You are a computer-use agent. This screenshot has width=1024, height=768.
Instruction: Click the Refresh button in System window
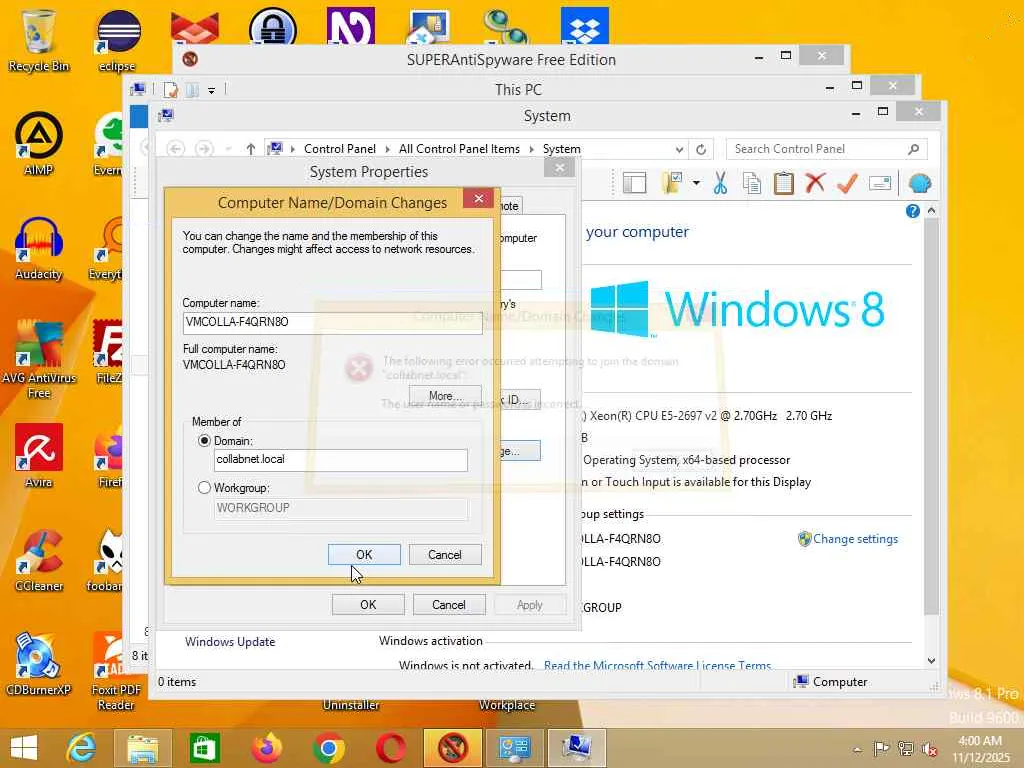click(701, 150)
